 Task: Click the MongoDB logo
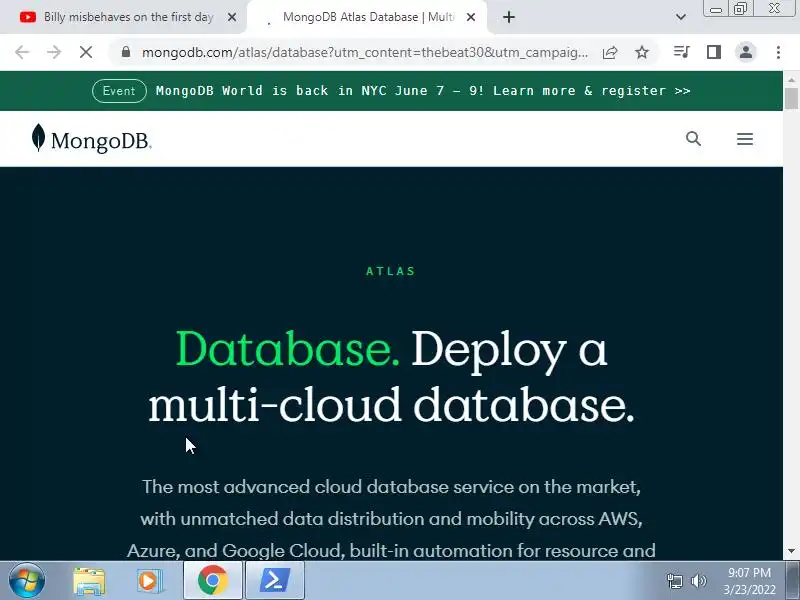pos(91,139)
